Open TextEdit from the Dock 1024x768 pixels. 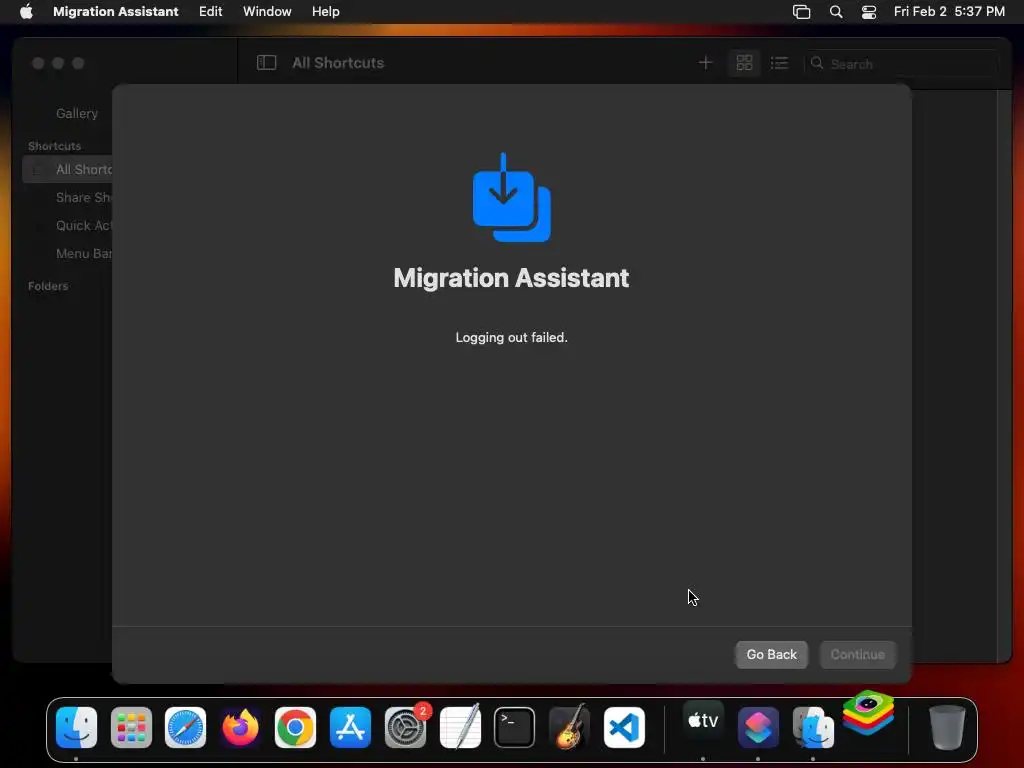460,728
